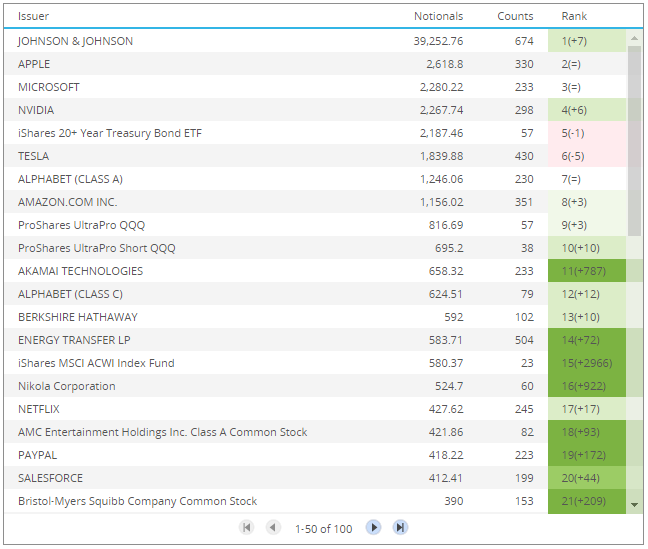Click notional value 1,156.02
The image size is (648, 549).
[x=442, y=202]
